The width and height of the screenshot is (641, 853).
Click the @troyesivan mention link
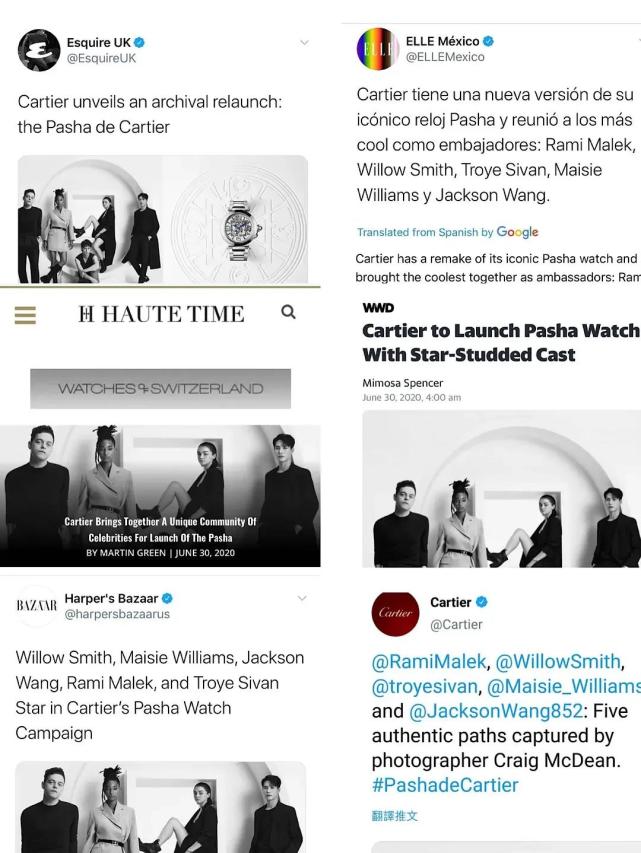pos(425,687)
